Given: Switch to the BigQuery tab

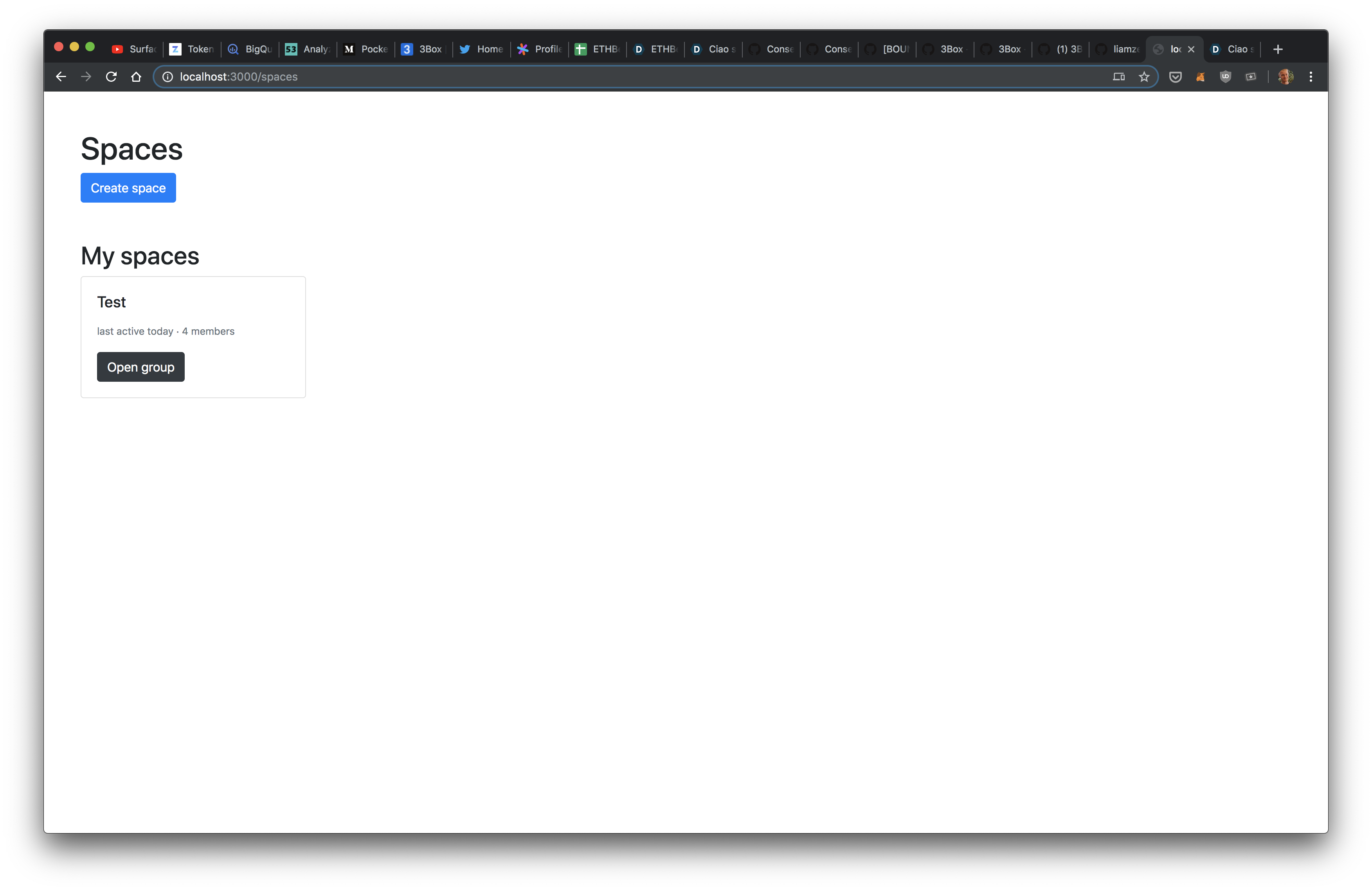Looking at the screenshot, I should [250, 50].
